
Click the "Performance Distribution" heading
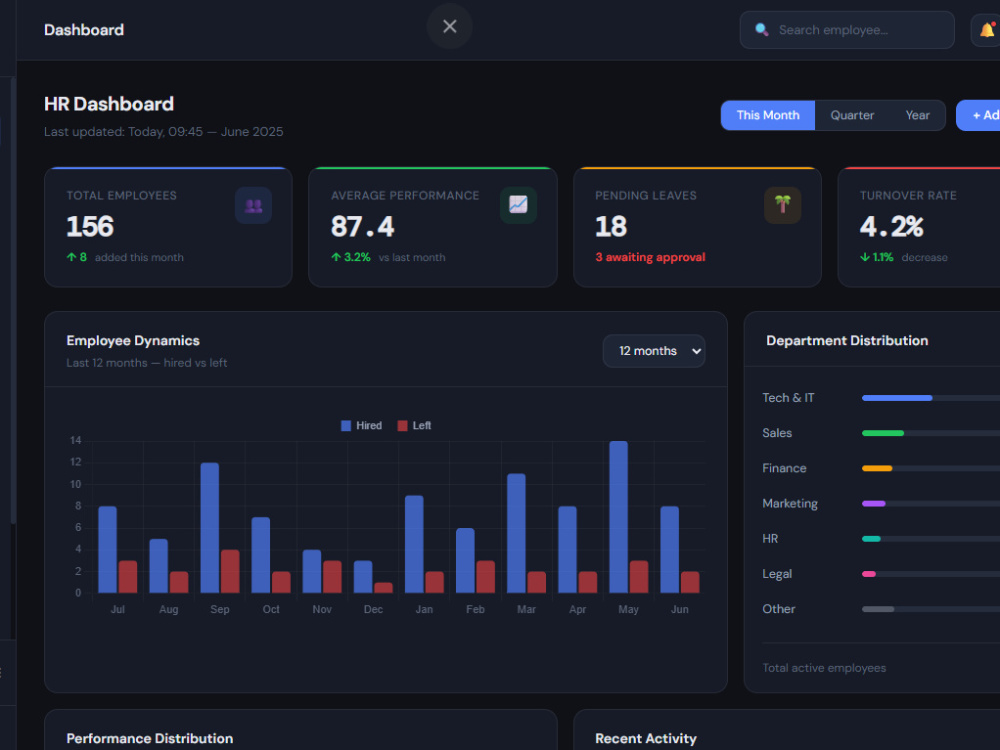tap(149, 739)
